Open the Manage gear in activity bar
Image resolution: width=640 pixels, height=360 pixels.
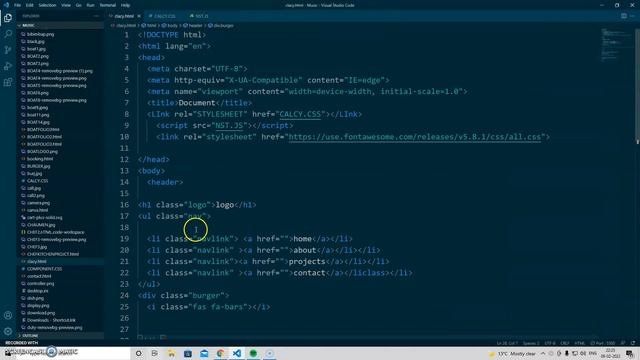[8, 331]
